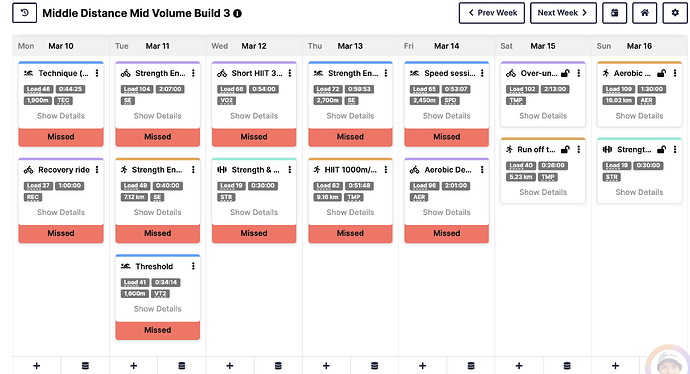Open the calendar picker icon button

point(614,13)
